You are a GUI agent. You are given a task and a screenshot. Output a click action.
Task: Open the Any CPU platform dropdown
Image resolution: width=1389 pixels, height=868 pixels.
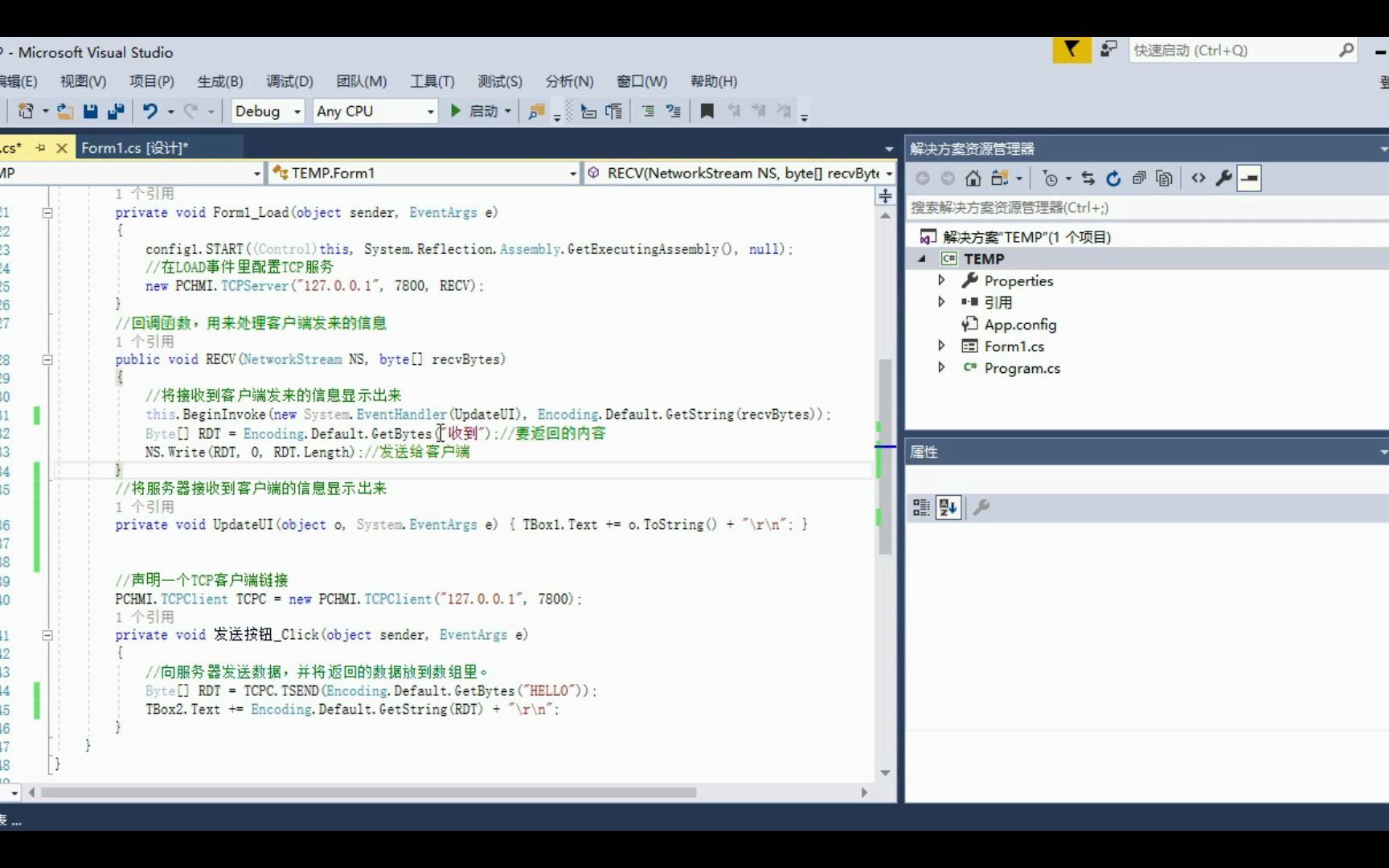point(375,111)
